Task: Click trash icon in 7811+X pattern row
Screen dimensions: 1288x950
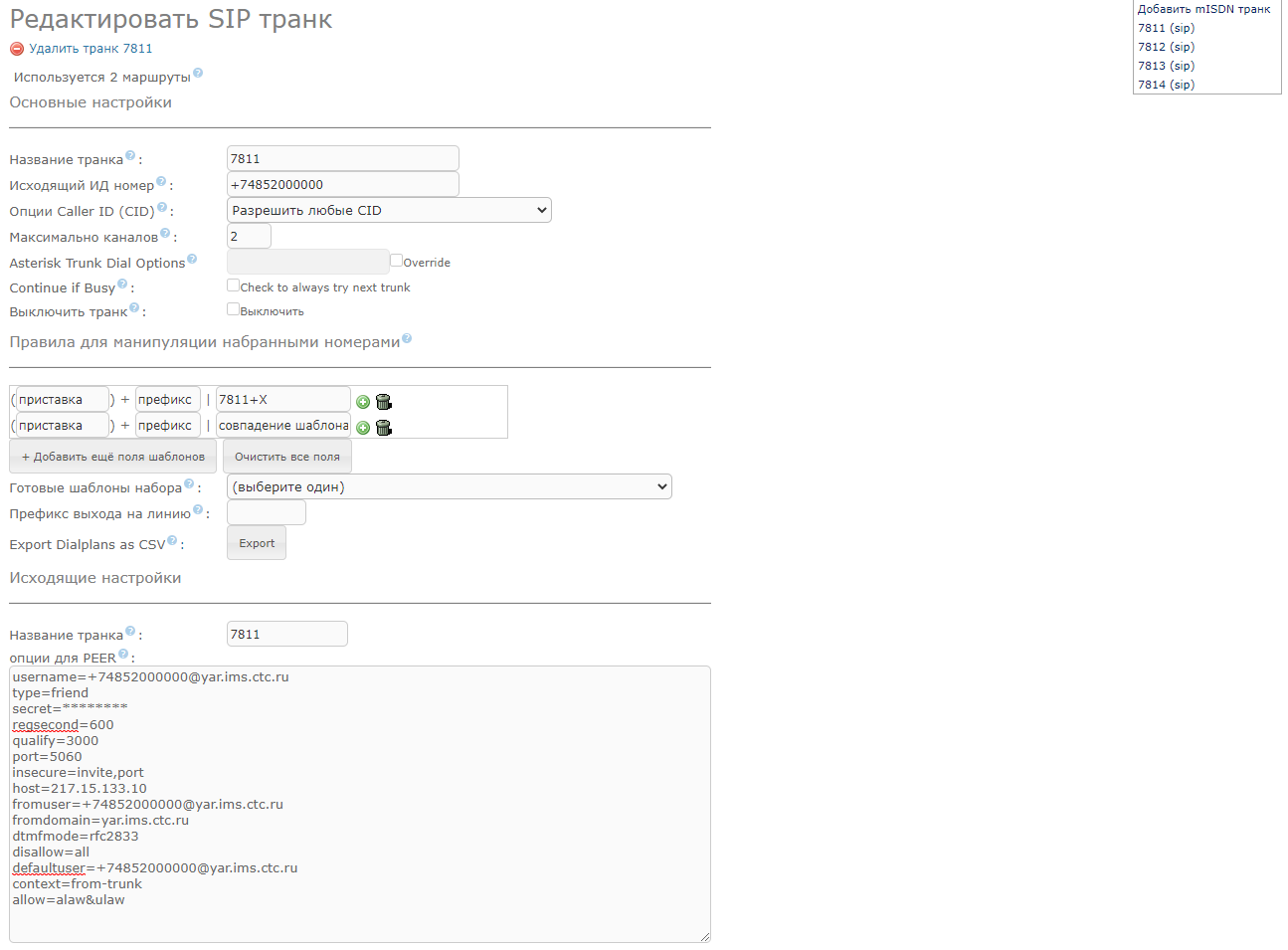Action: (x=384, y=402)
